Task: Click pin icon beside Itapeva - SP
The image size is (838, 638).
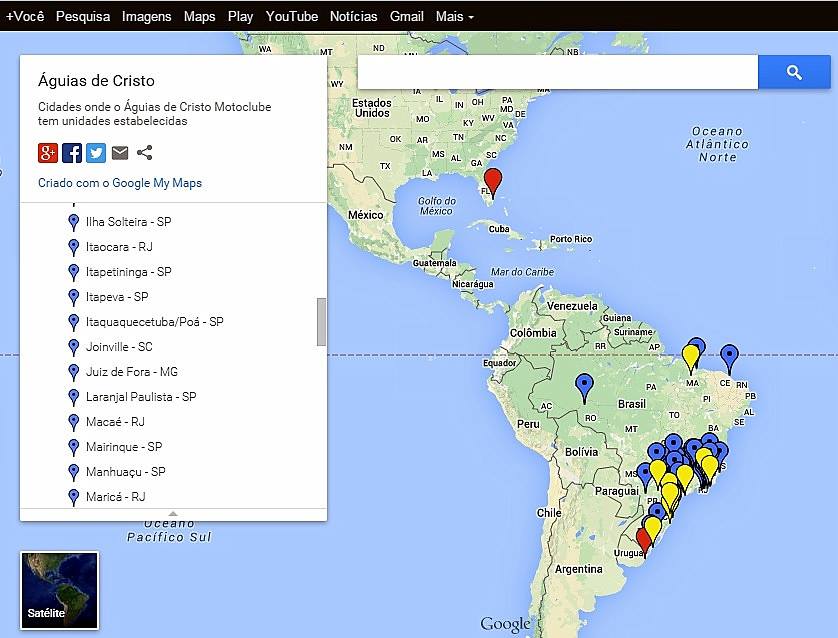Action: pyautogui.click(x=74, y=297)
